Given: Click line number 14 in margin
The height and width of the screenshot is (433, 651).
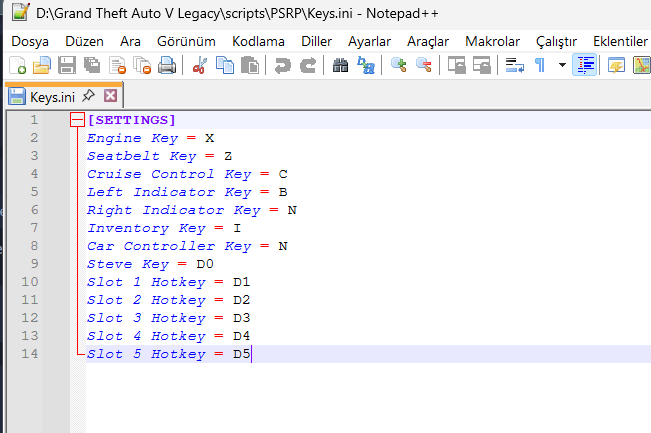Looking at the screenshot, I should (30, 354).
